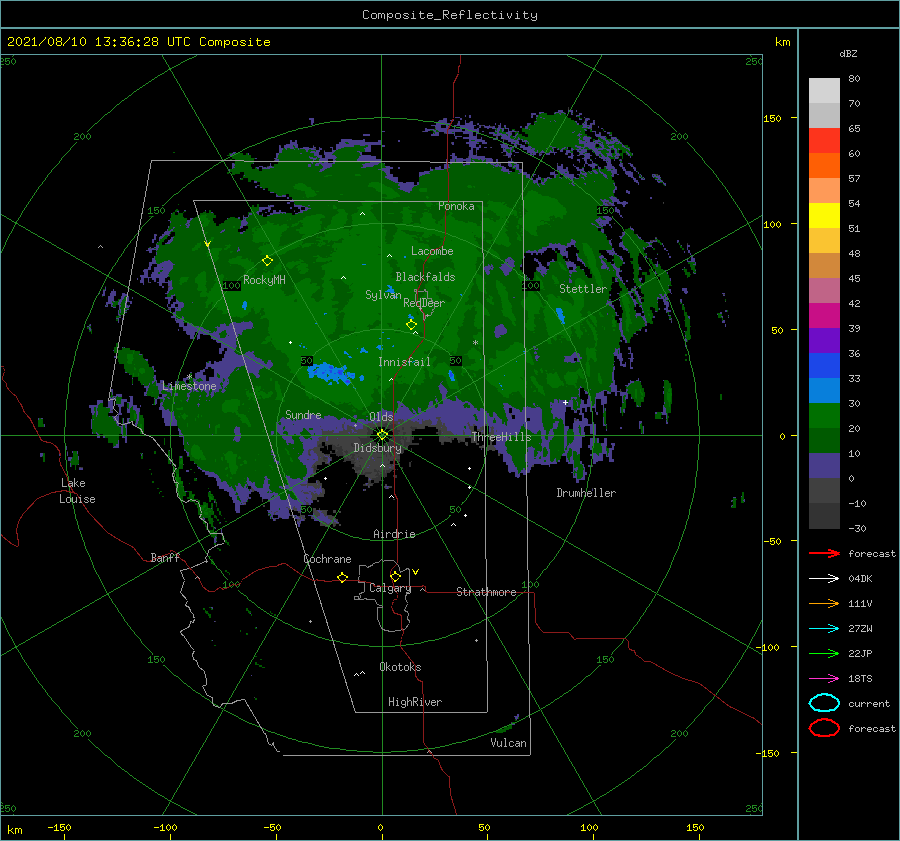900x841 pixels.
Task: Click the Stettler city label
Action: click(x=583, y=289)
